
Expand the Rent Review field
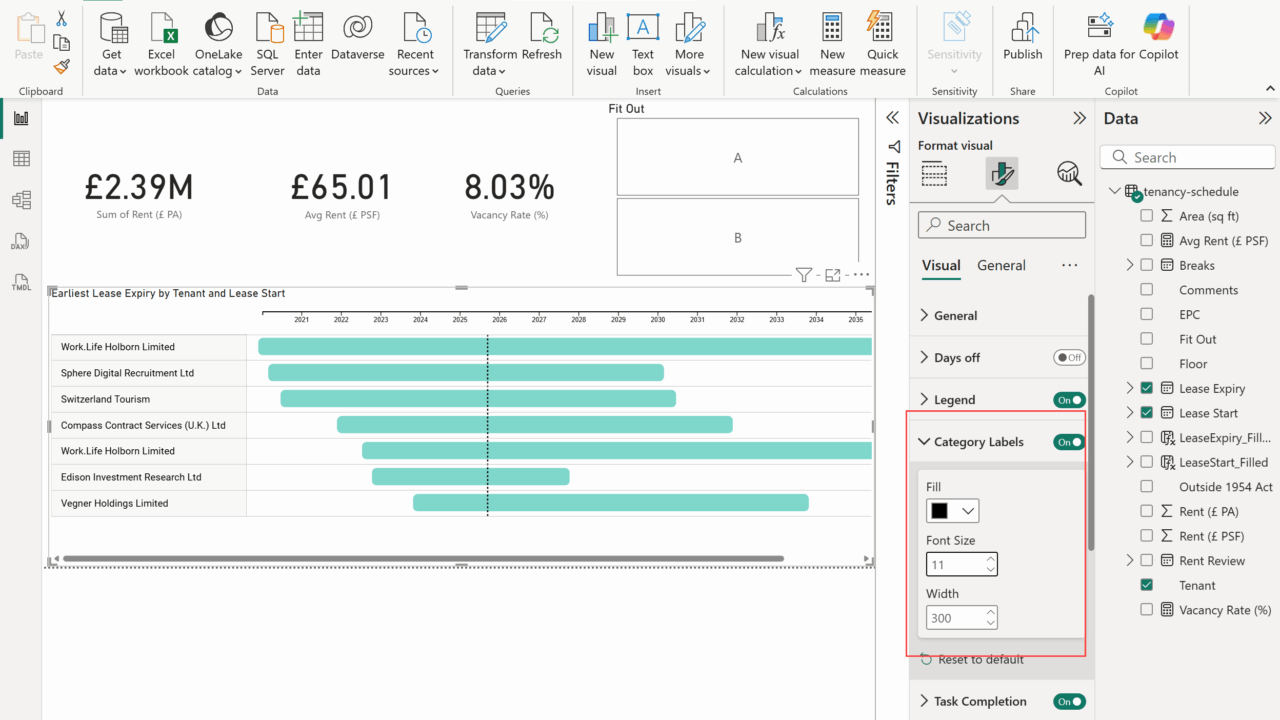click(1130, 561)
